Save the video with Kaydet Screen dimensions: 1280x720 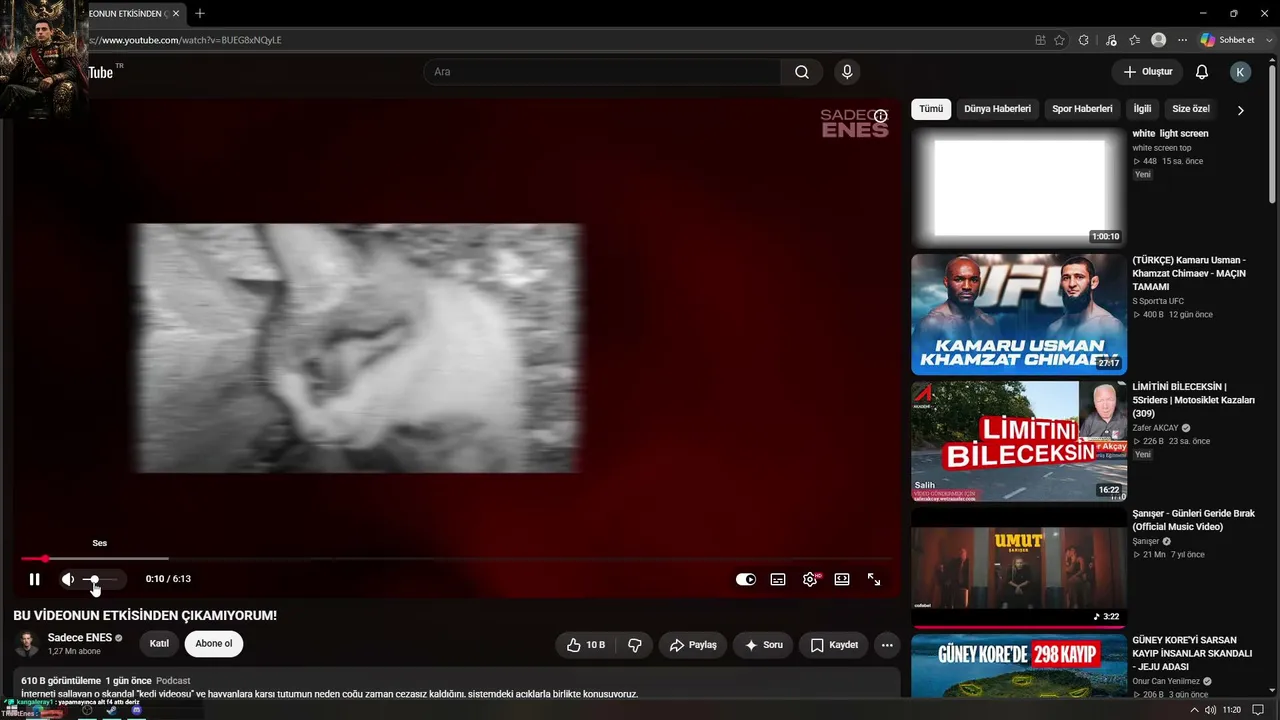click(834, 645)
